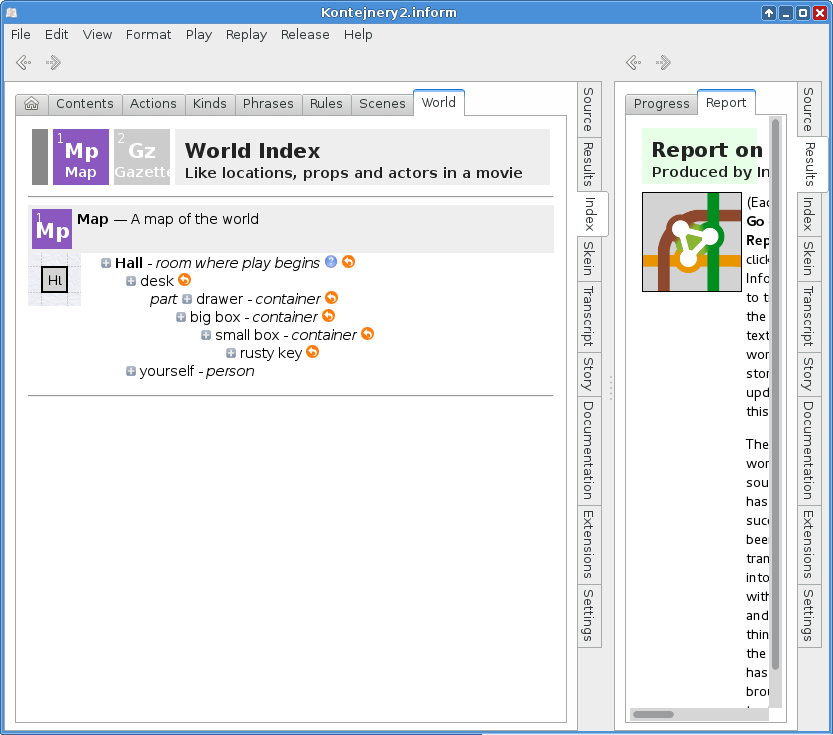The width and height of the screenshot is (833, 735).
Task: Jump to source via arrow beside desk
Action: tap(184, 281)
